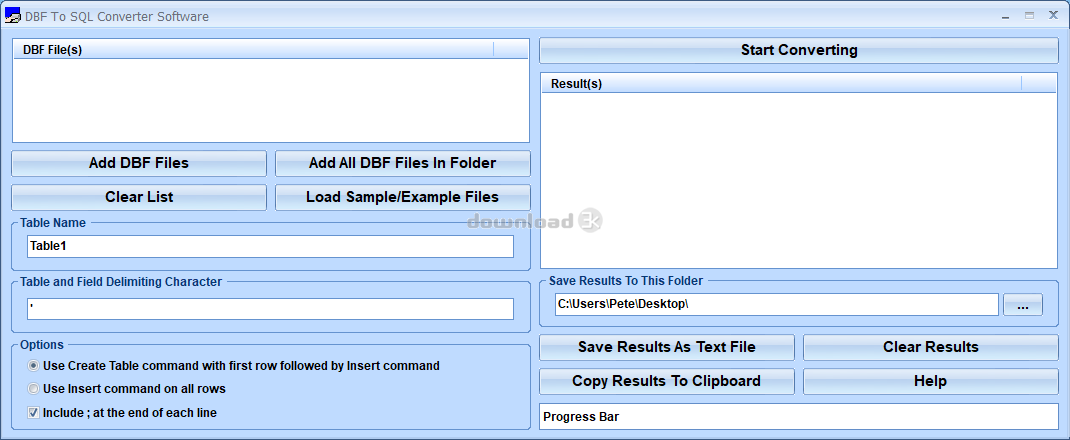The width and height of the screenshot is (1070, 440).
Task: Open the Help button
Action: [x=930, y=381]
